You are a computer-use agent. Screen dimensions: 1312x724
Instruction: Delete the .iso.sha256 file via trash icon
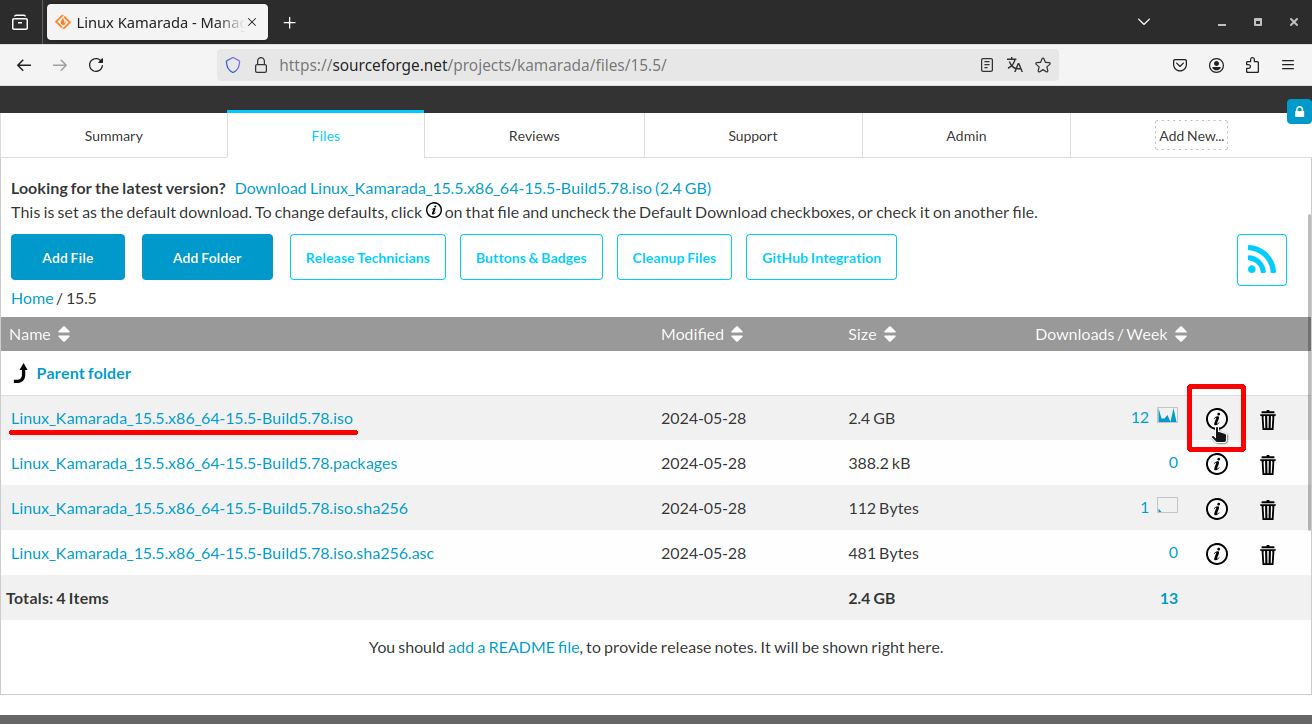[x=1267, y=509]
